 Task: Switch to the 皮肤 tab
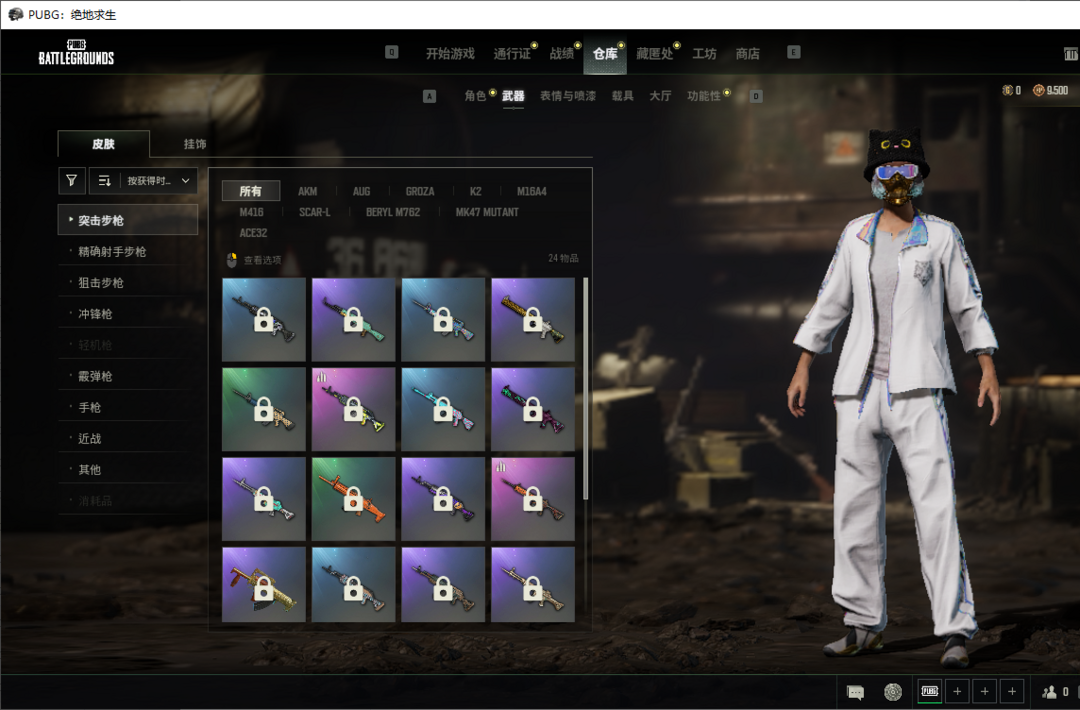point(103,143)
